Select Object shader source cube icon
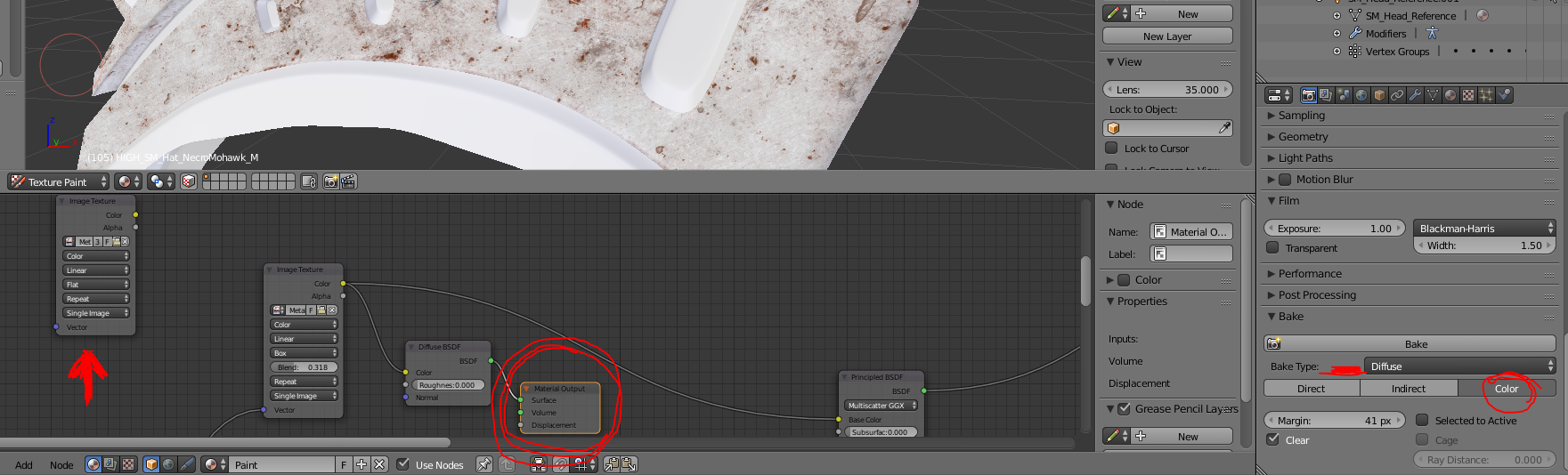The width and height of the screenshot is (1568, 475). 151,464
